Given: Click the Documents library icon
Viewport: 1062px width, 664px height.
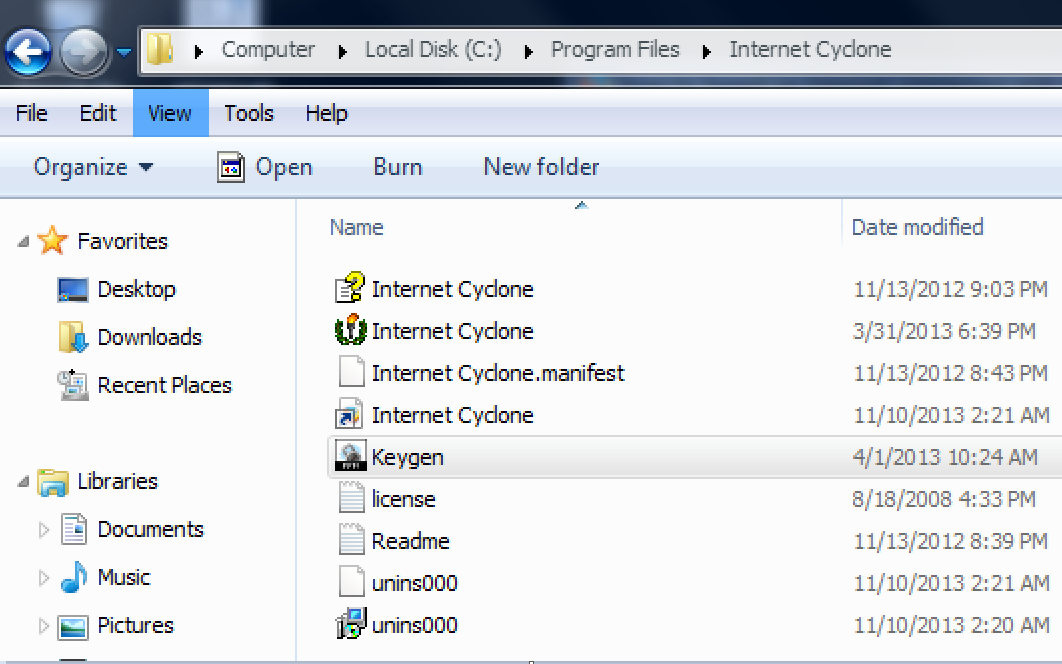Looking at the screenshot, I should [73, 529].
